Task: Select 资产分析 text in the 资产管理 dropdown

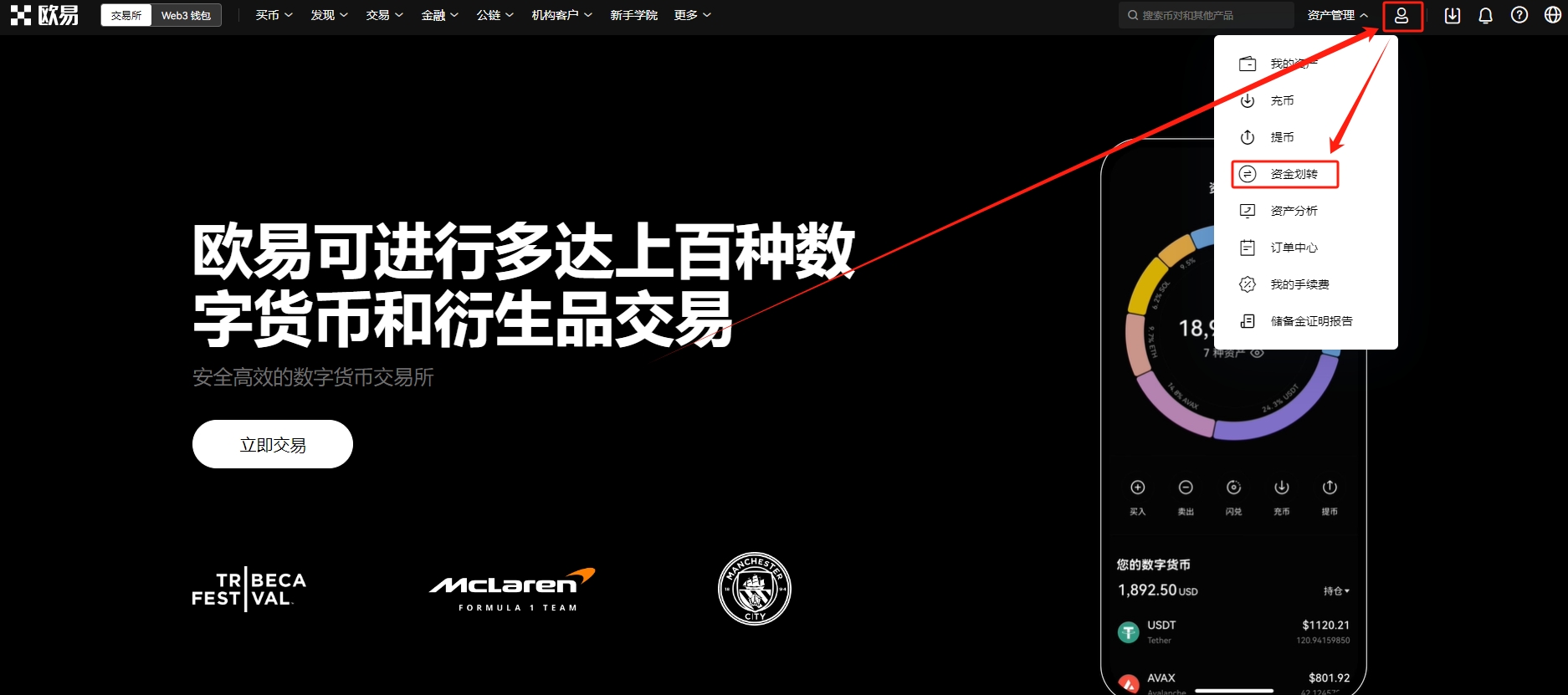Action: (x=1294, y=211)
